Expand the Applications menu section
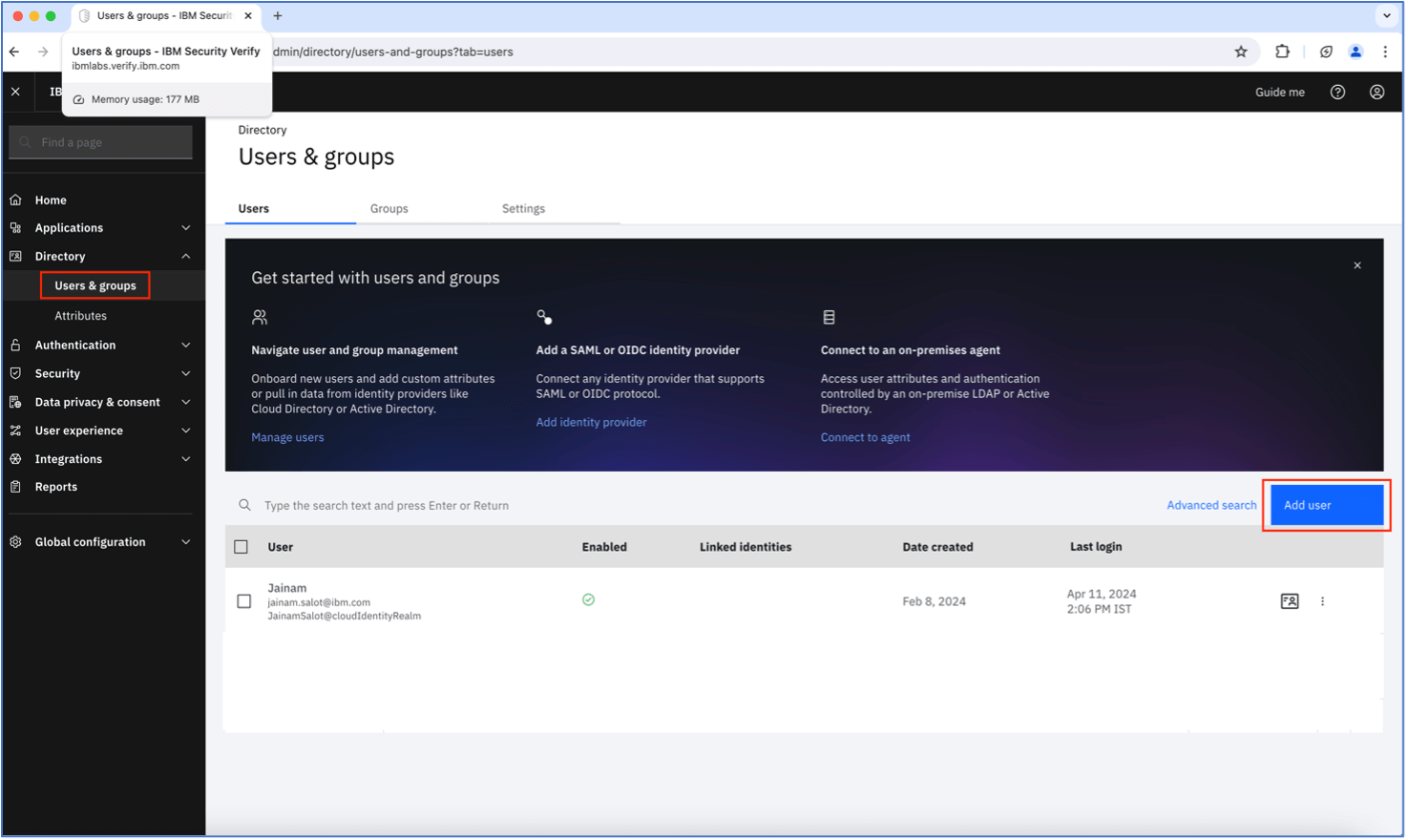Viewport: 1408px width, 840px height. [185, 228]
